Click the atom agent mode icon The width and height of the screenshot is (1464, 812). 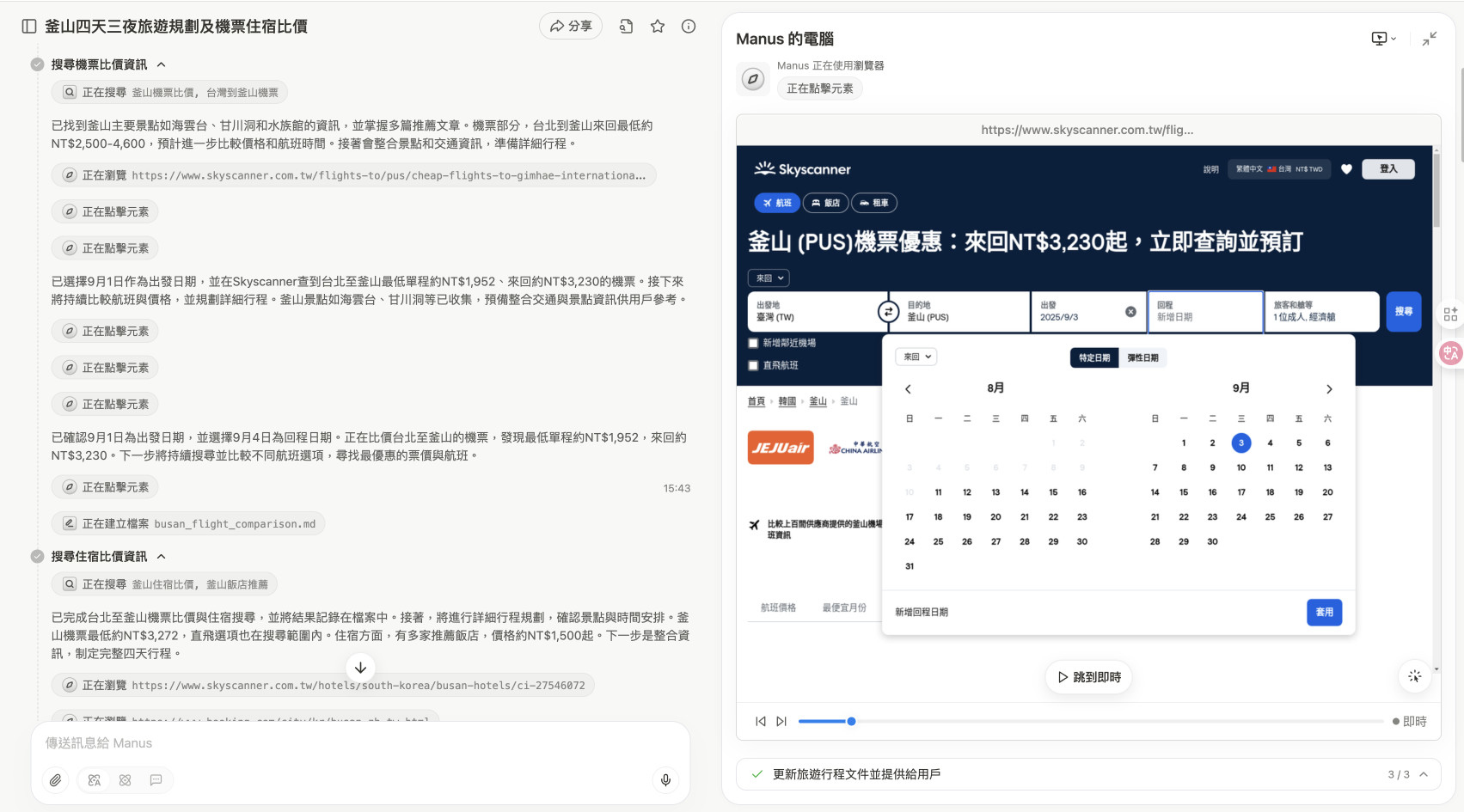pos(126,780)
